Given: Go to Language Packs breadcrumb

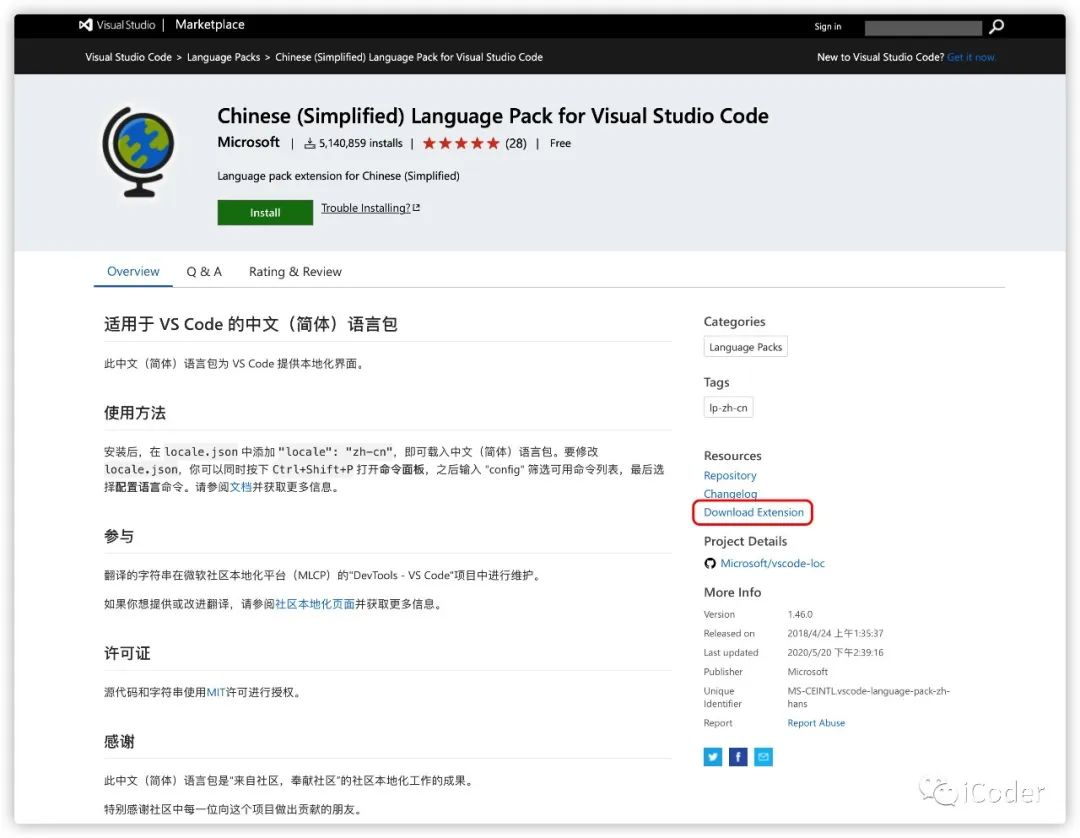Looking at the screenshot, I should coord(223,57).
